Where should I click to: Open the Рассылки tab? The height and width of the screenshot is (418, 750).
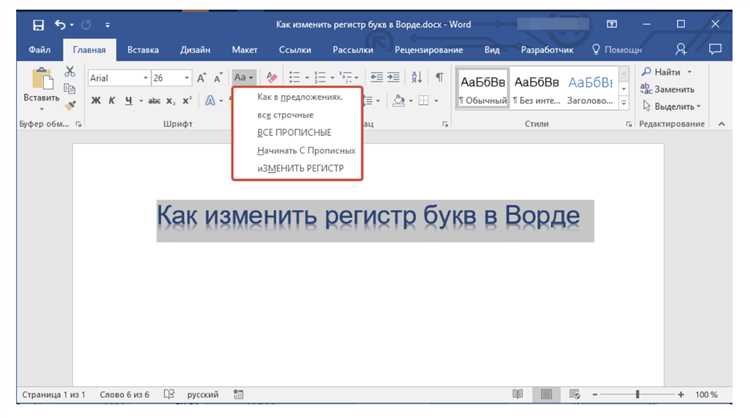(x=353, y=50)
